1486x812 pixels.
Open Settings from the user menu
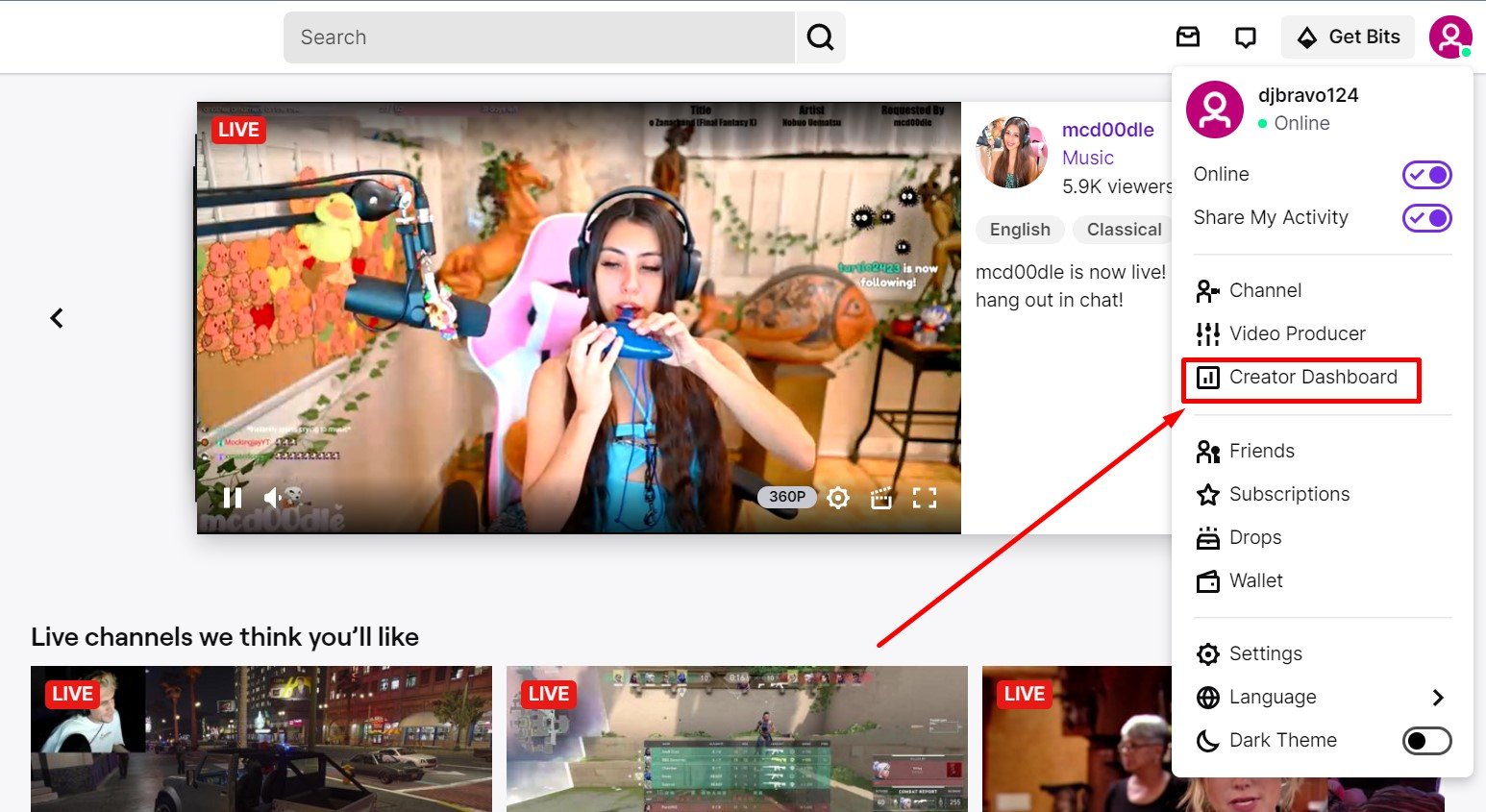[x=1323, y=653]
